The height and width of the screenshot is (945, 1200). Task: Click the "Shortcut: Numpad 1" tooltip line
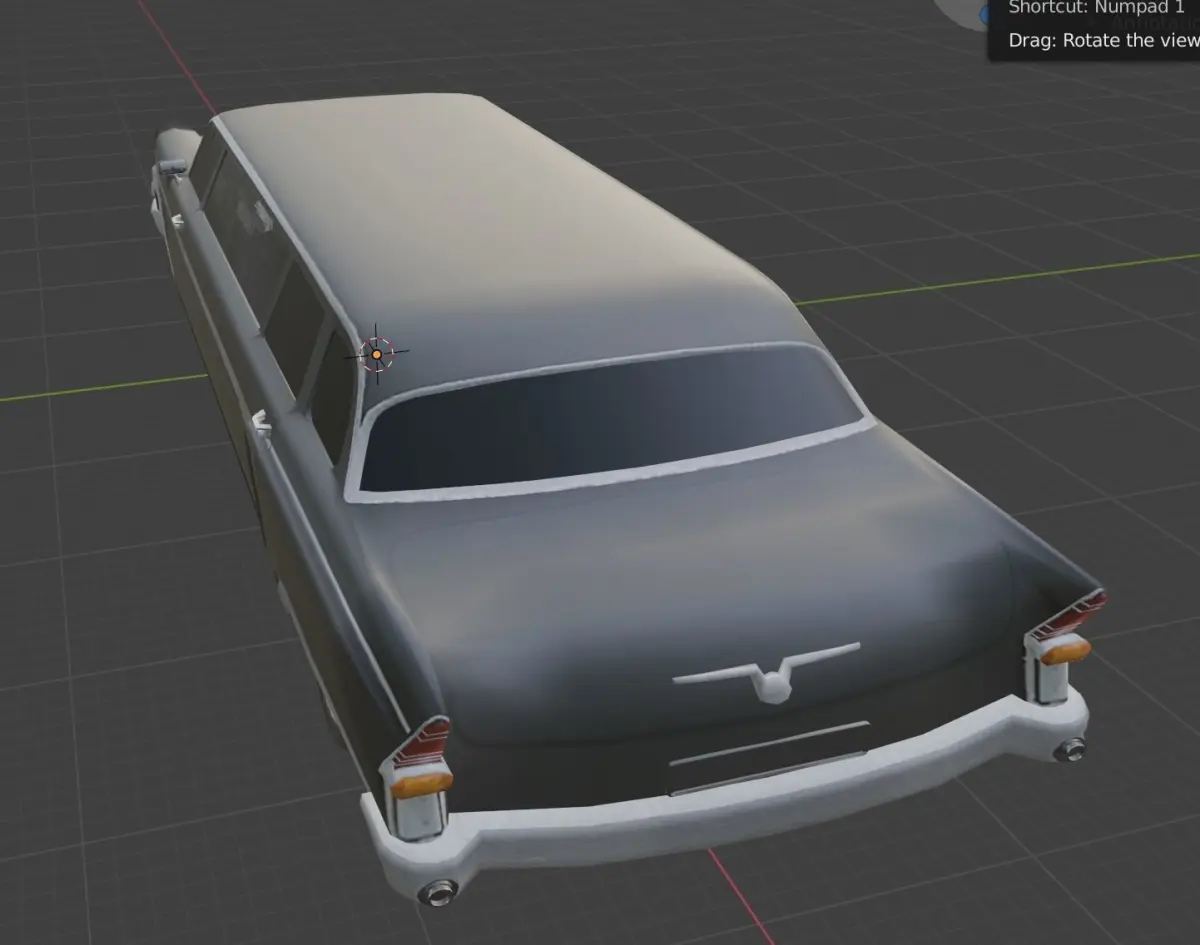1096,8
